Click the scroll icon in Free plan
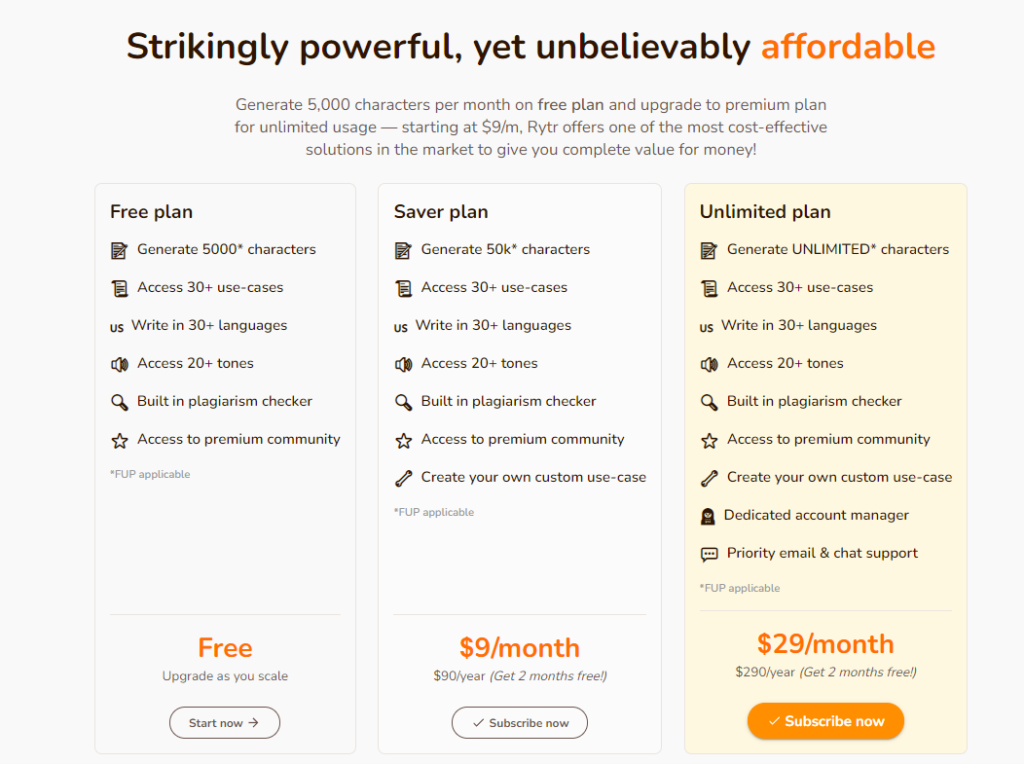The image size is (1024, 764). 120,288
